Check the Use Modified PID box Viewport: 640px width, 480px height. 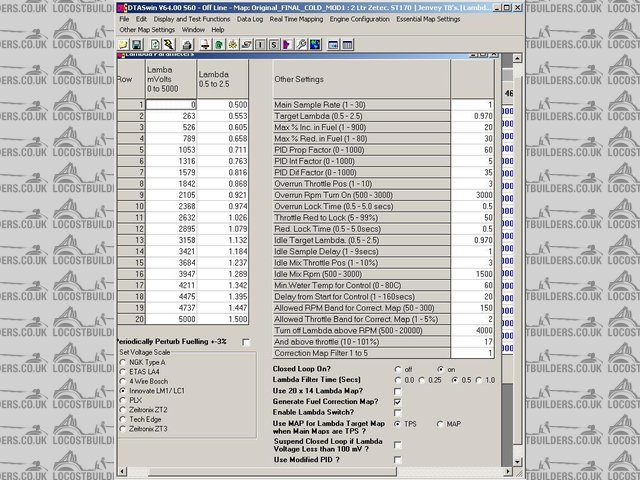398,459
